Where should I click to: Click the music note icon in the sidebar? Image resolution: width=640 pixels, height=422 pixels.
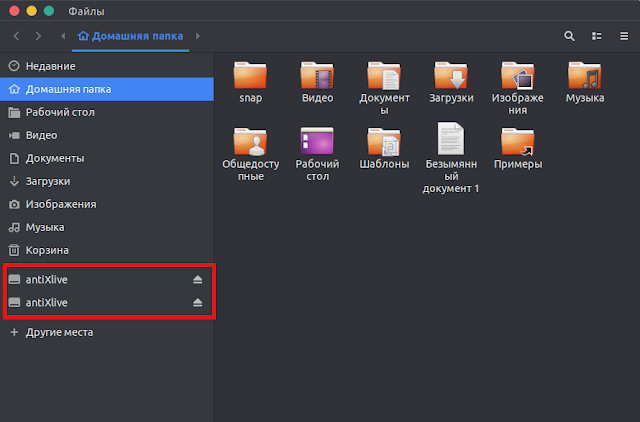click(x=14, y=227)
